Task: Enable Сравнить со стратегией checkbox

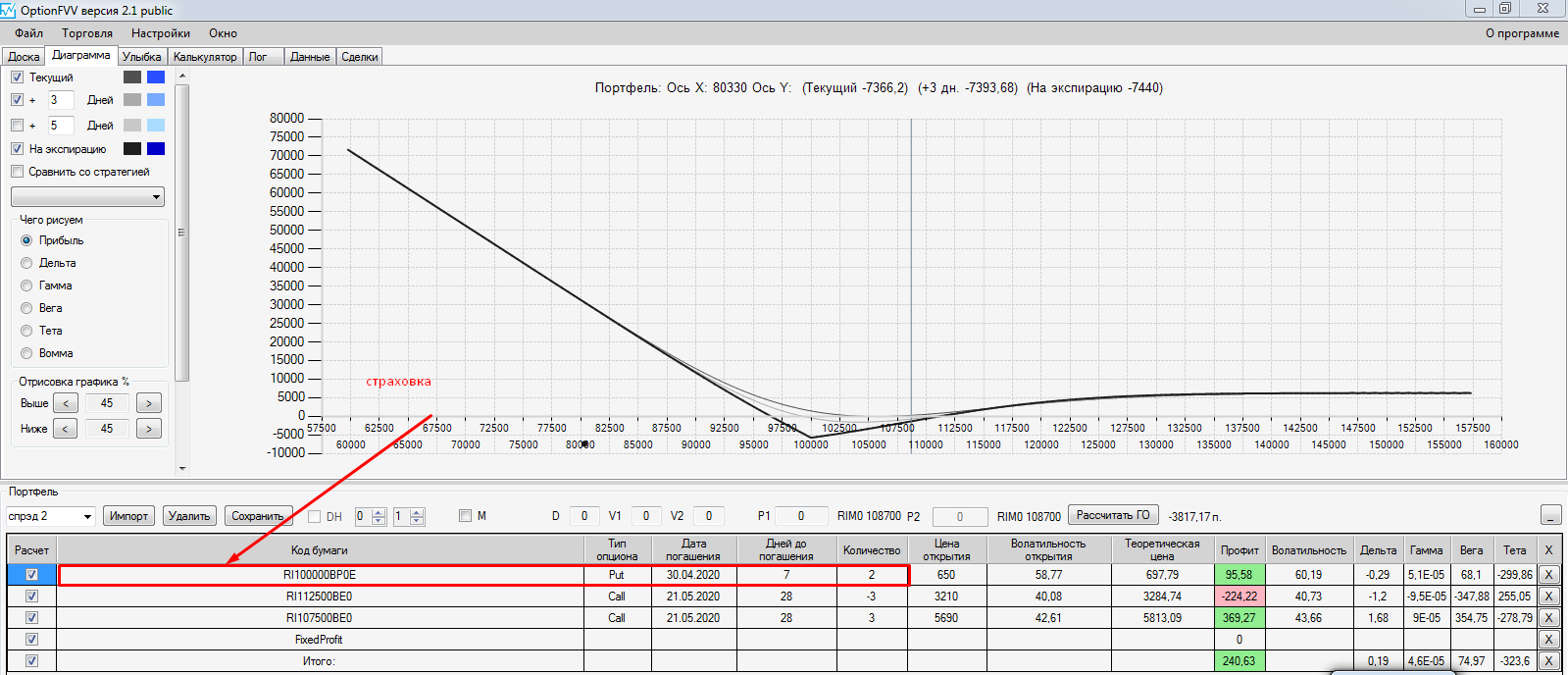Action: (x=17, y=172)
